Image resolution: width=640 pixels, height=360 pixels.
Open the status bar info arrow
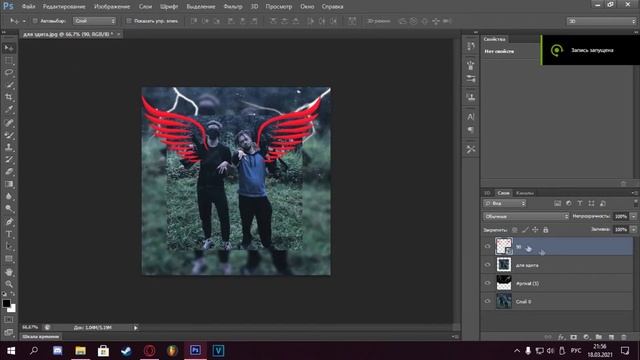(136, 327)
